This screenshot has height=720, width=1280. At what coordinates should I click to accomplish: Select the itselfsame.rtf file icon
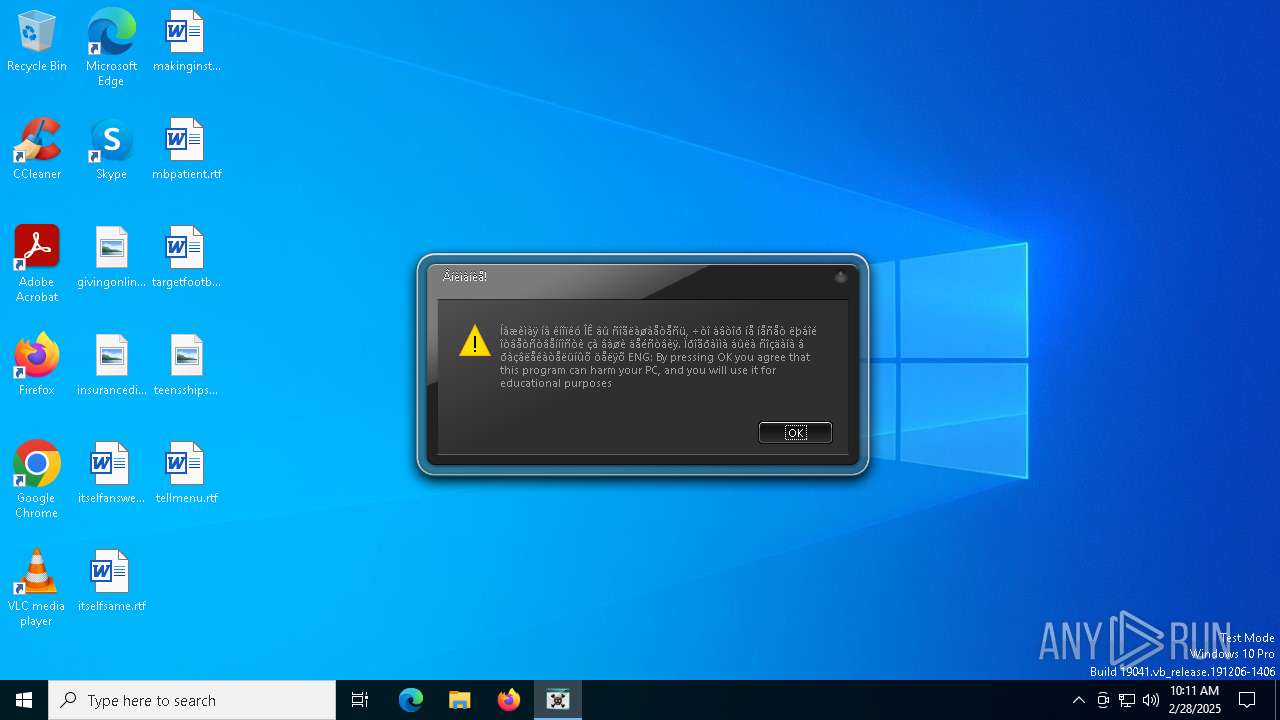(111, 582)
